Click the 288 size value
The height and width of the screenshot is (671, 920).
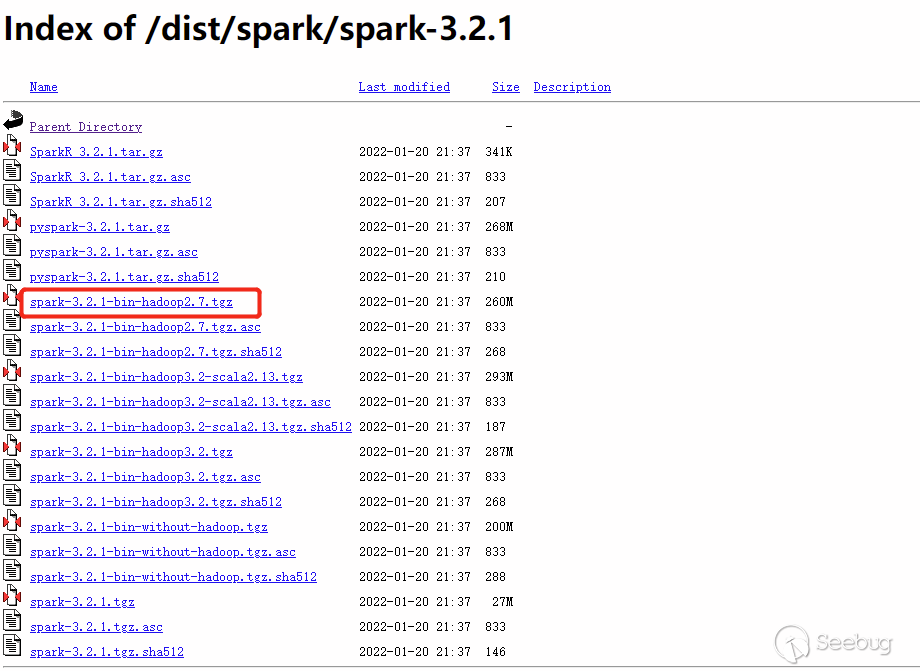[x=495, y=577]
